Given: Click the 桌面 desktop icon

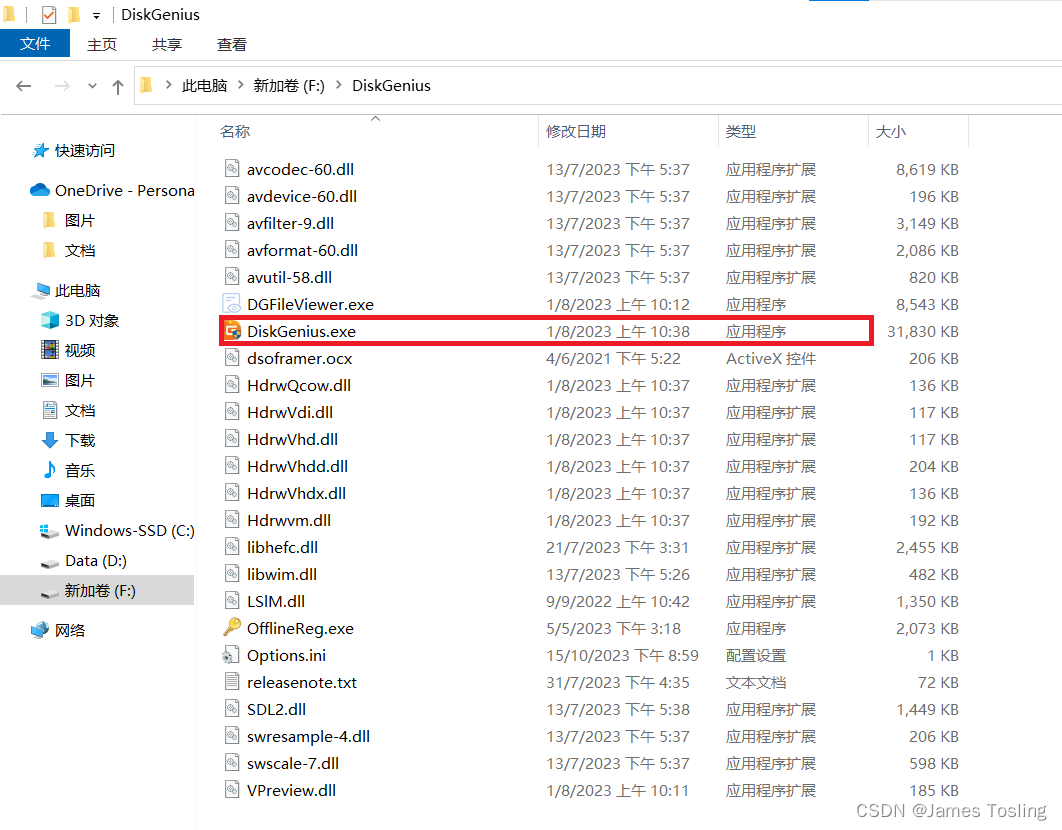Looking at the screenshot, I should pyautogui.click(x=50, y=501).
